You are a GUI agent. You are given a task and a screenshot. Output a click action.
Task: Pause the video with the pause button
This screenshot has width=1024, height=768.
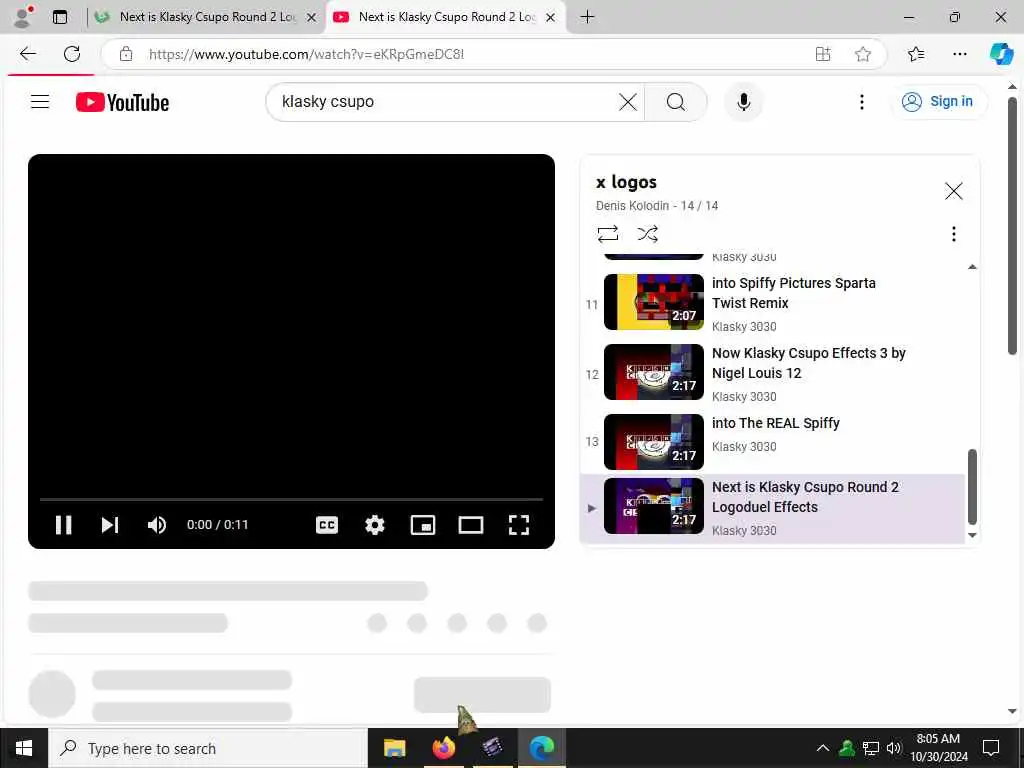(x=63, y=525)
